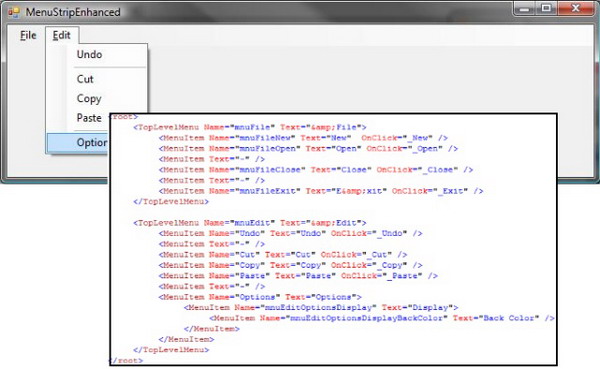This screenshot has height=369, width=600.
Task: Click the Undo MenuItem XML line
Action: [x=290, y=233]
